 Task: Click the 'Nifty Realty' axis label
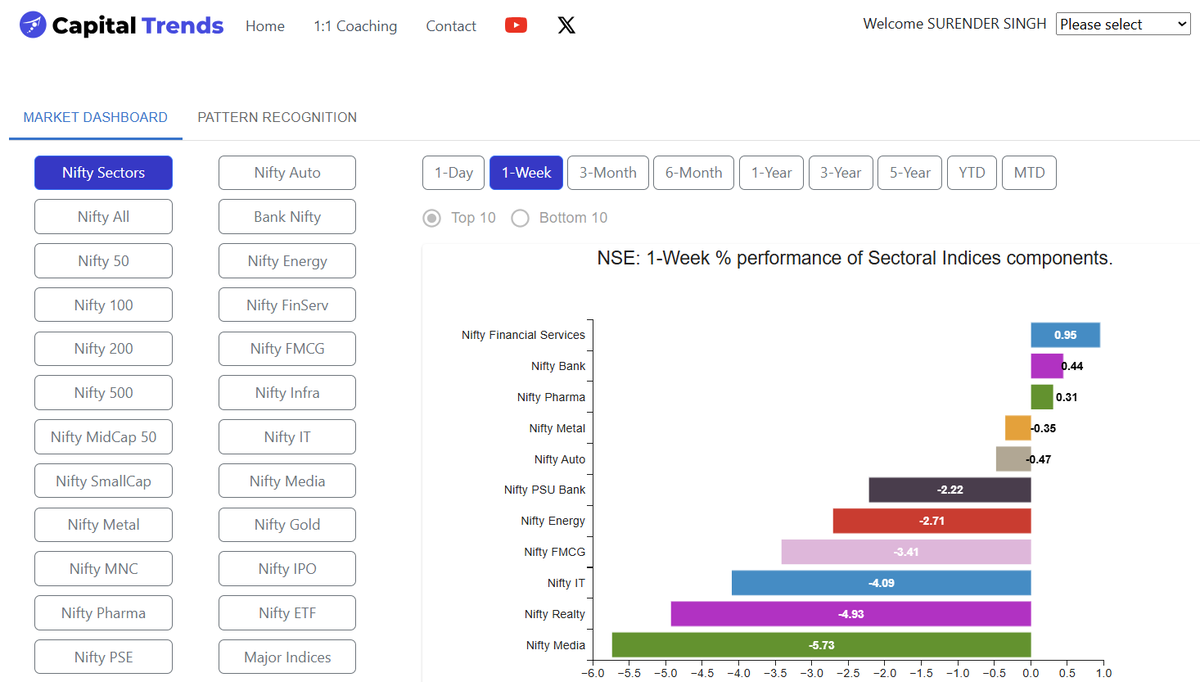coord(555,614)
